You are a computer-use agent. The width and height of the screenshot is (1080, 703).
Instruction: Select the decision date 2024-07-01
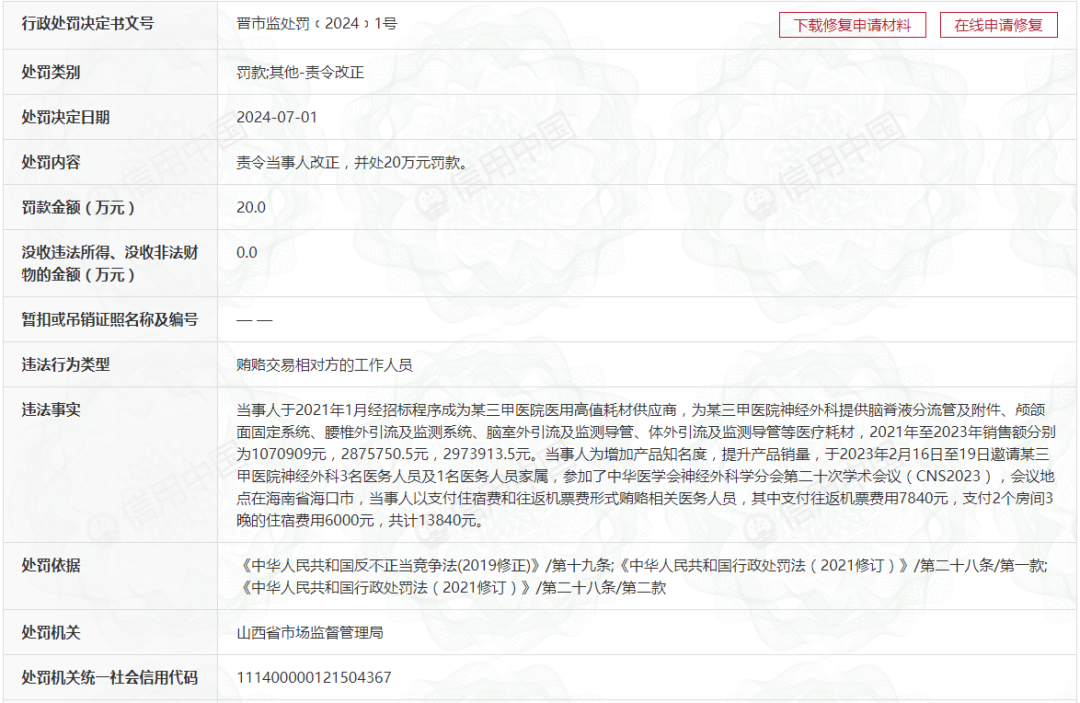[277, 117]
